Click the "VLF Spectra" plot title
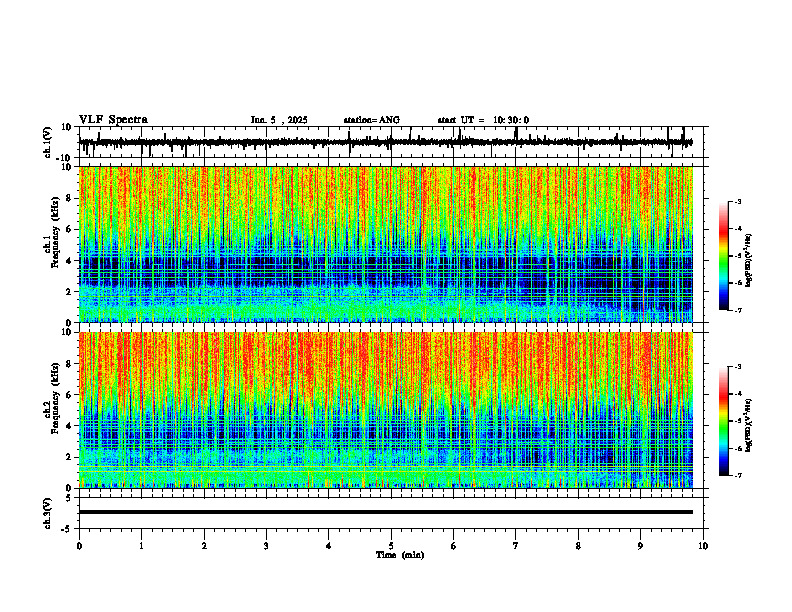Image resolution: width=792 pixels, height=612 pixels. 113,120
